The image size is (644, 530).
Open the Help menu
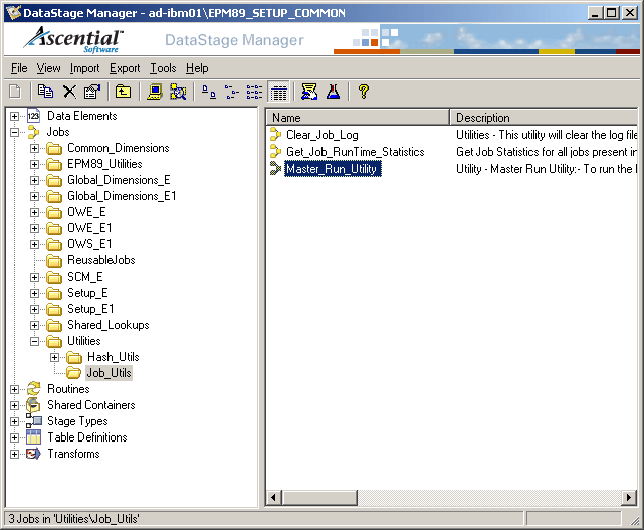click(x=197, y=68)
